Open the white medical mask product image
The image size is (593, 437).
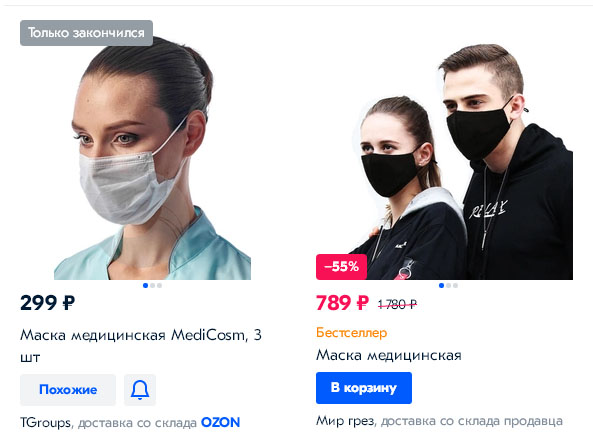click(x=152, y=158)
